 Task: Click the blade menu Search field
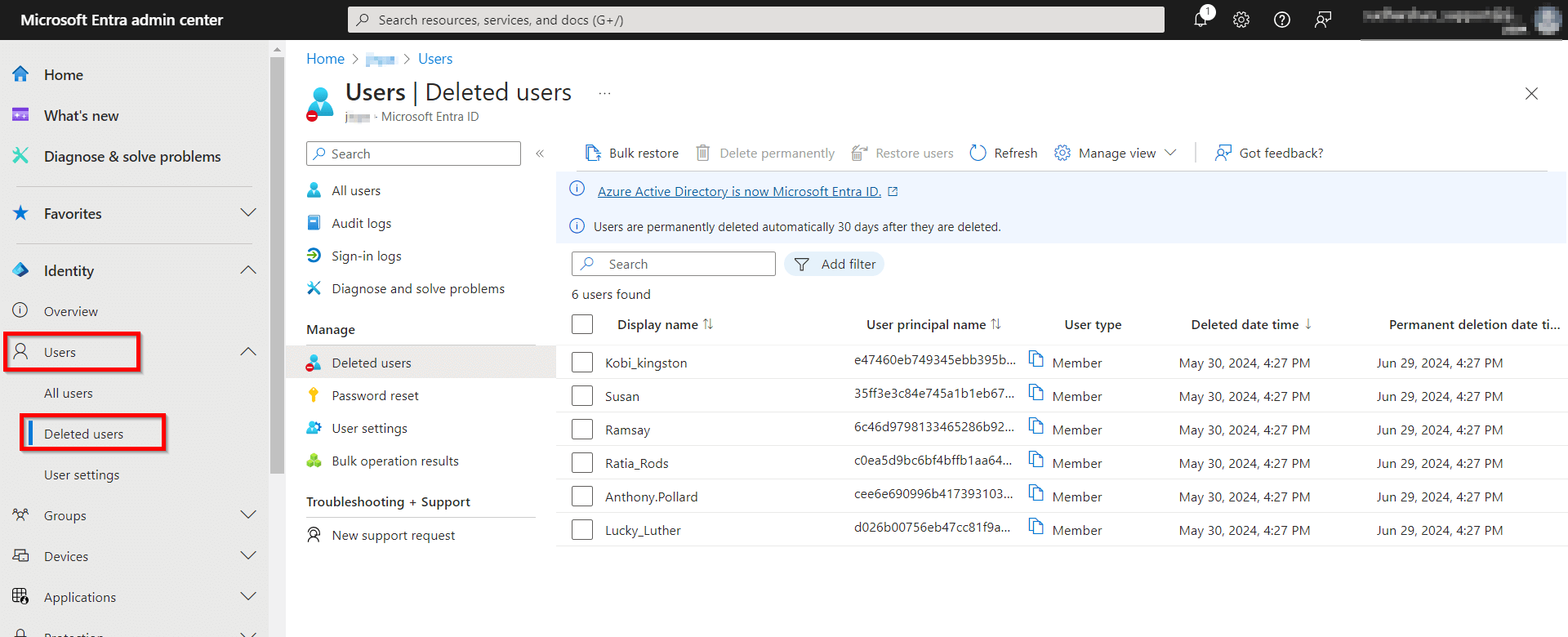[x=413, y=154]
